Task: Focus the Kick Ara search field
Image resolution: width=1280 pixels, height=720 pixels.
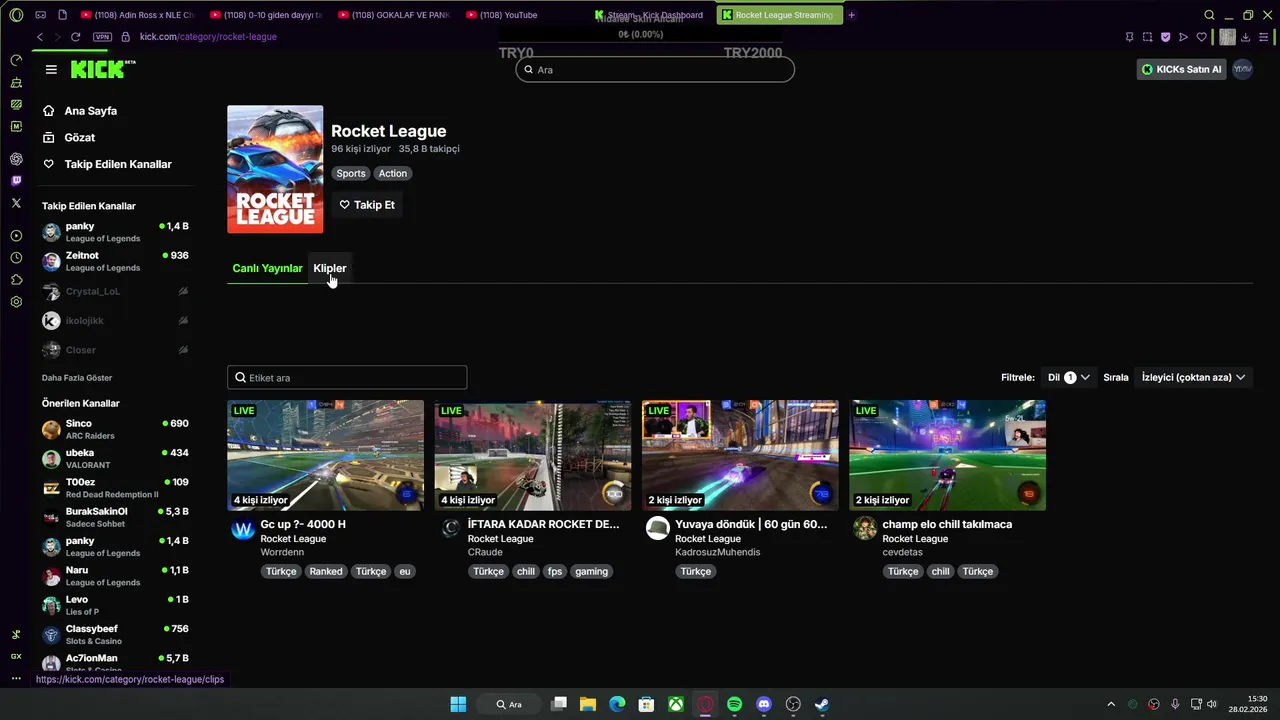Action: coord(655,70)
